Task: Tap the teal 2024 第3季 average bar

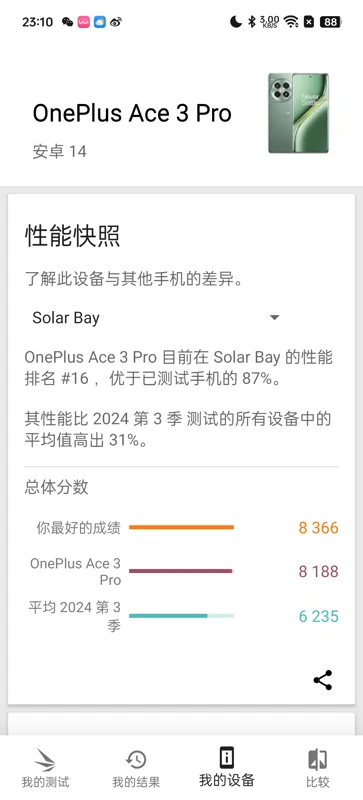Action: point(181,616)
